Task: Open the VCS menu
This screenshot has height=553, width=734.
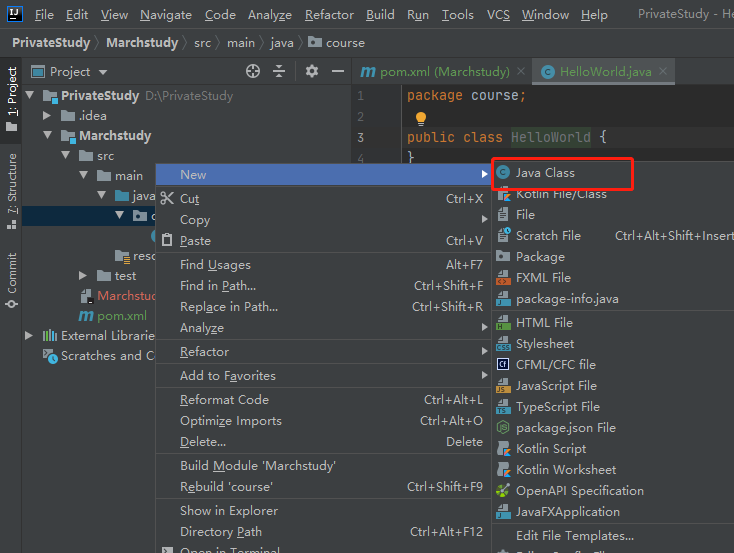Action: [x=498, y=15]
